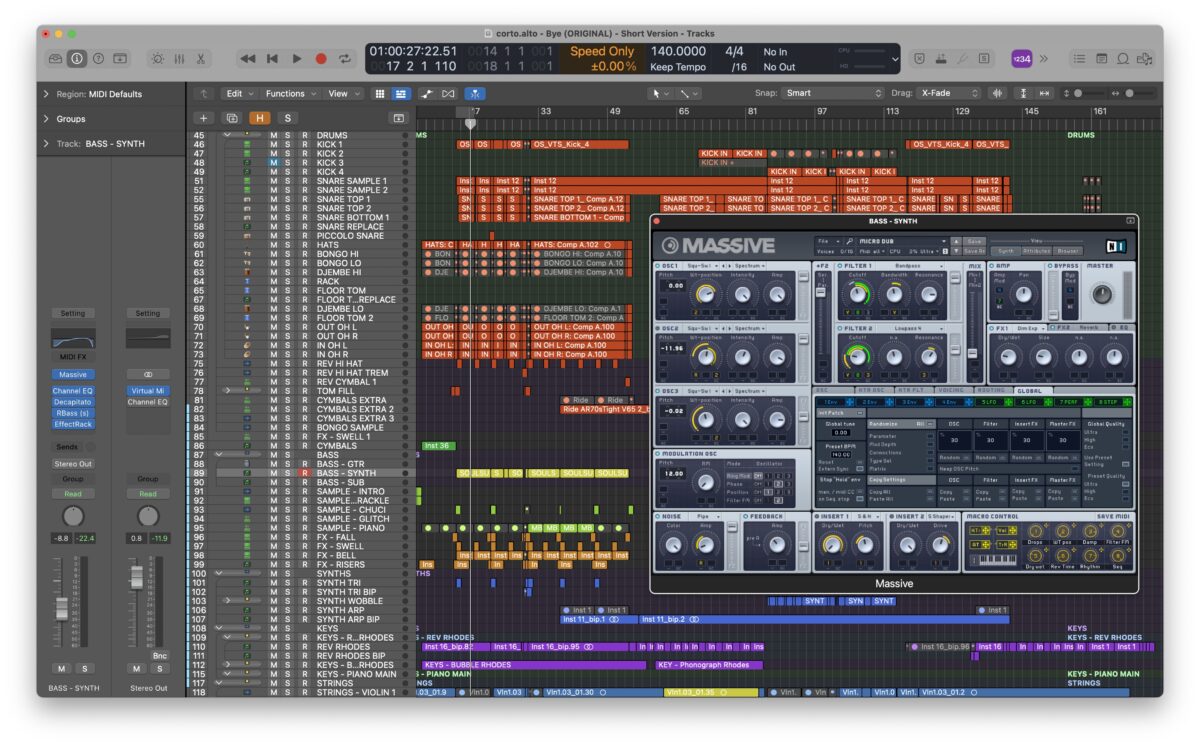Viewport: 1200px width, 745px height.
Task: Click the Vertical Auto Zoom button
Action: point(1025,93)
